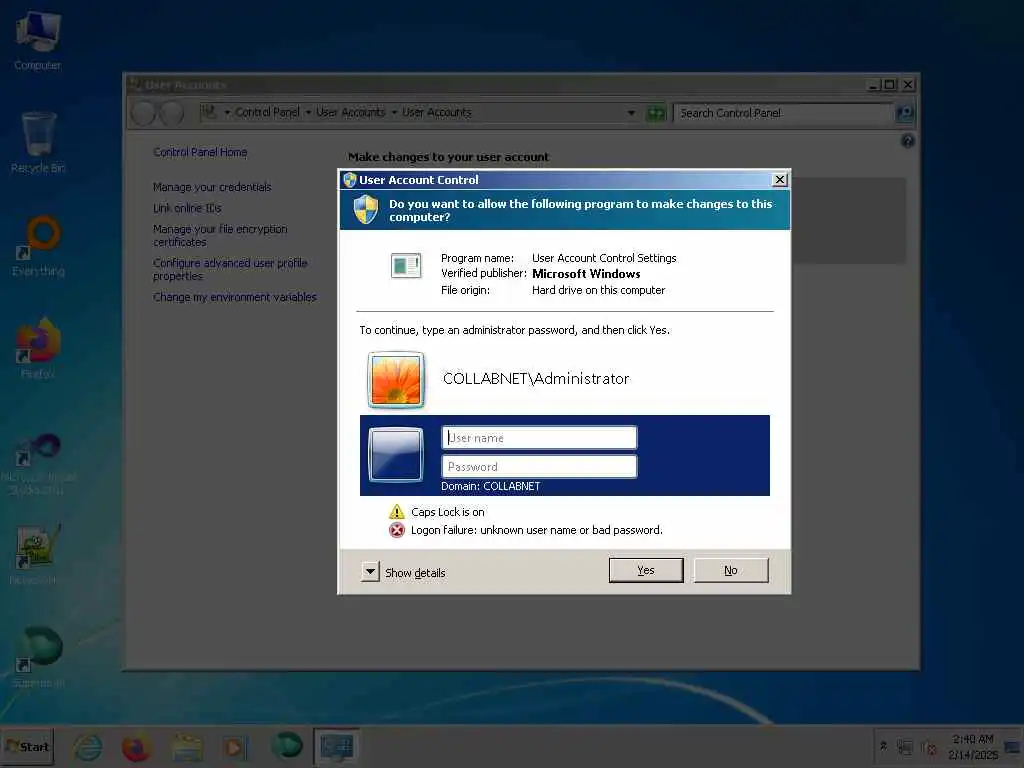Click Show desktop button at taskbar end
This screenshot has height=768, width=1024.
[x=1014, y=747]
